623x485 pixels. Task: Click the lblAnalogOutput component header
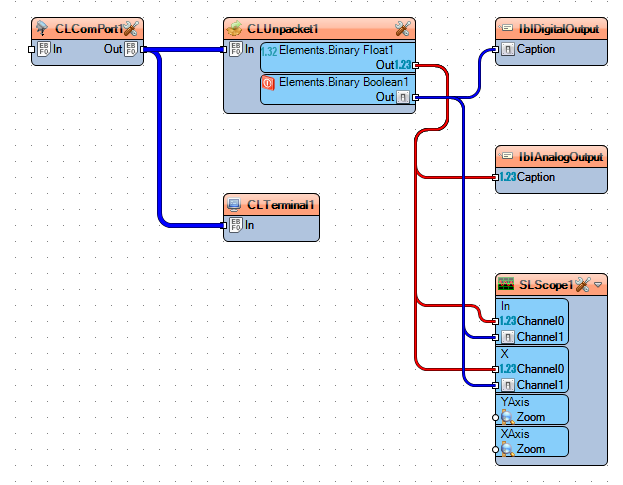click(x=551, y=157)
